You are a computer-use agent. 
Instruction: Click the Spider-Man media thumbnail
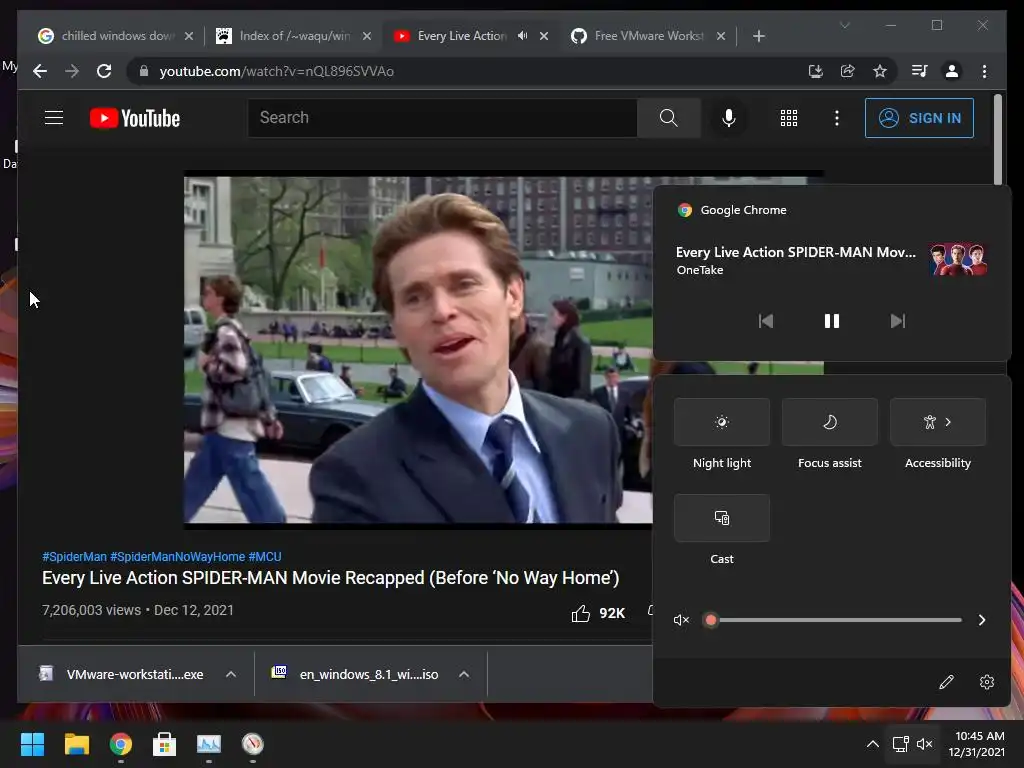(x=958, y=259)
